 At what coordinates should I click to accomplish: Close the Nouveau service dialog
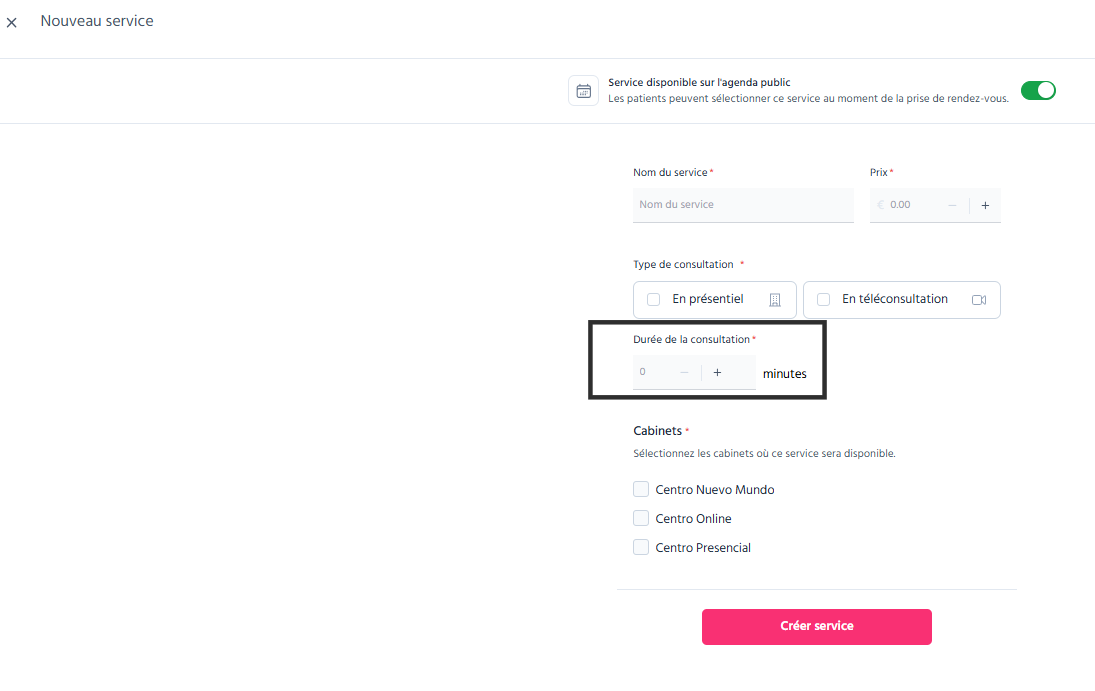pyautogui.click(x=12, y=22)
